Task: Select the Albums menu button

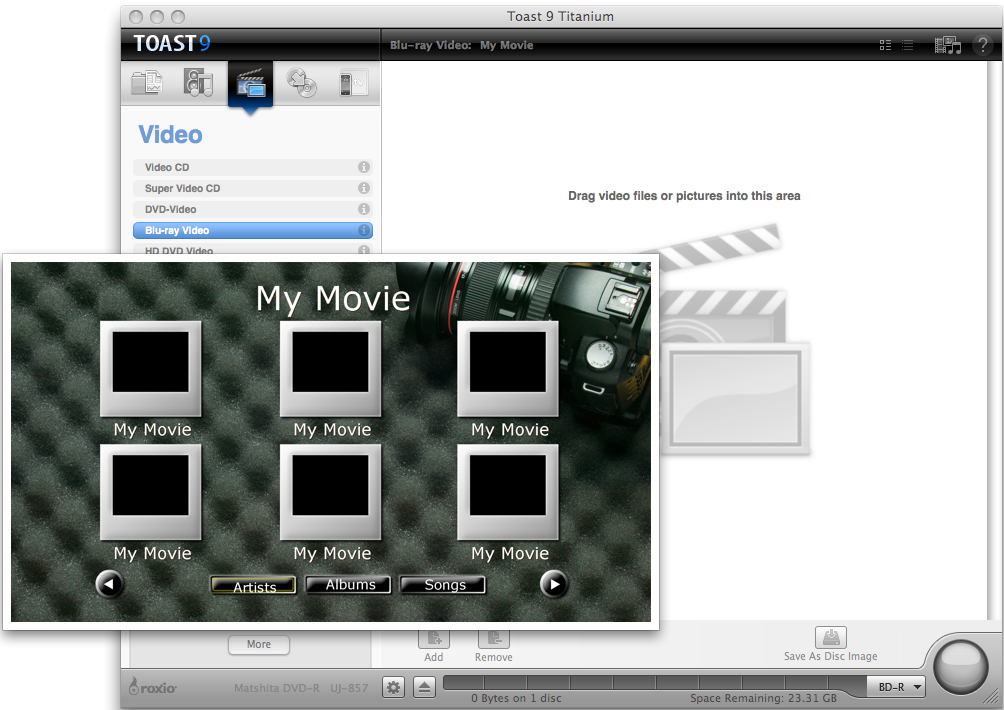Action: coord(348,585)
